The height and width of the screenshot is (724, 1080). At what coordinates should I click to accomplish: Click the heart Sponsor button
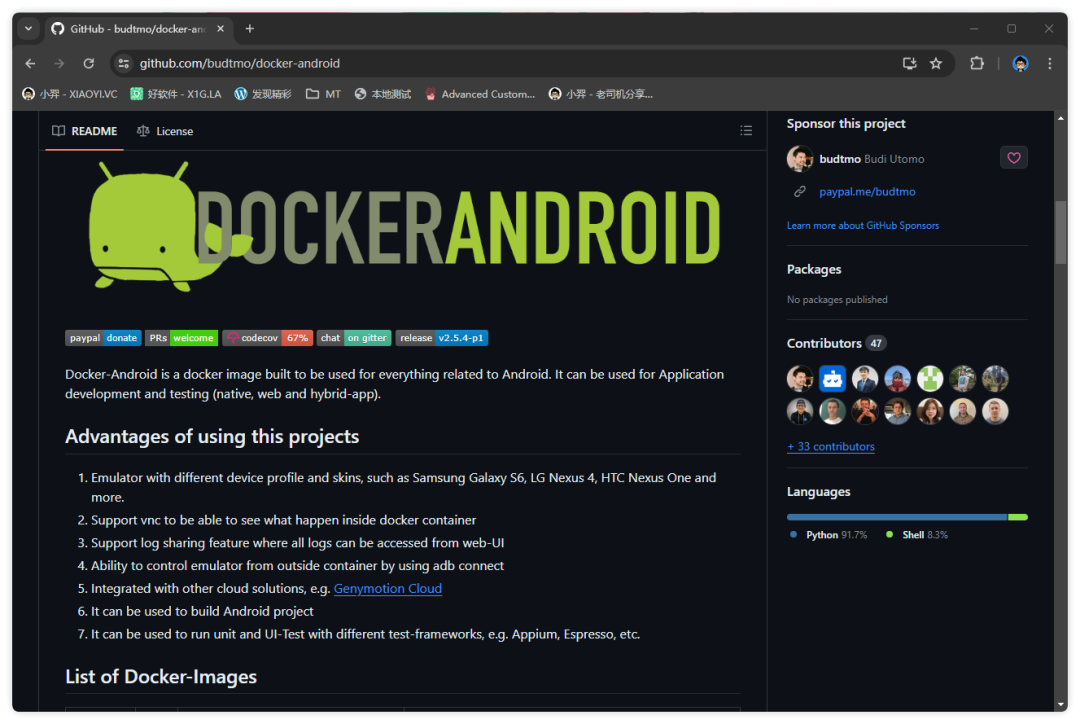(x=1013, y=158)
